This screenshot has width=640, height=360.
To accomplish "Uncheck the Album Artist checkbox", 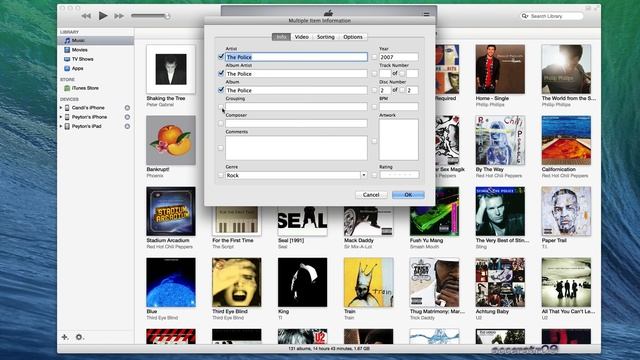I will click(x=221, y=73).
